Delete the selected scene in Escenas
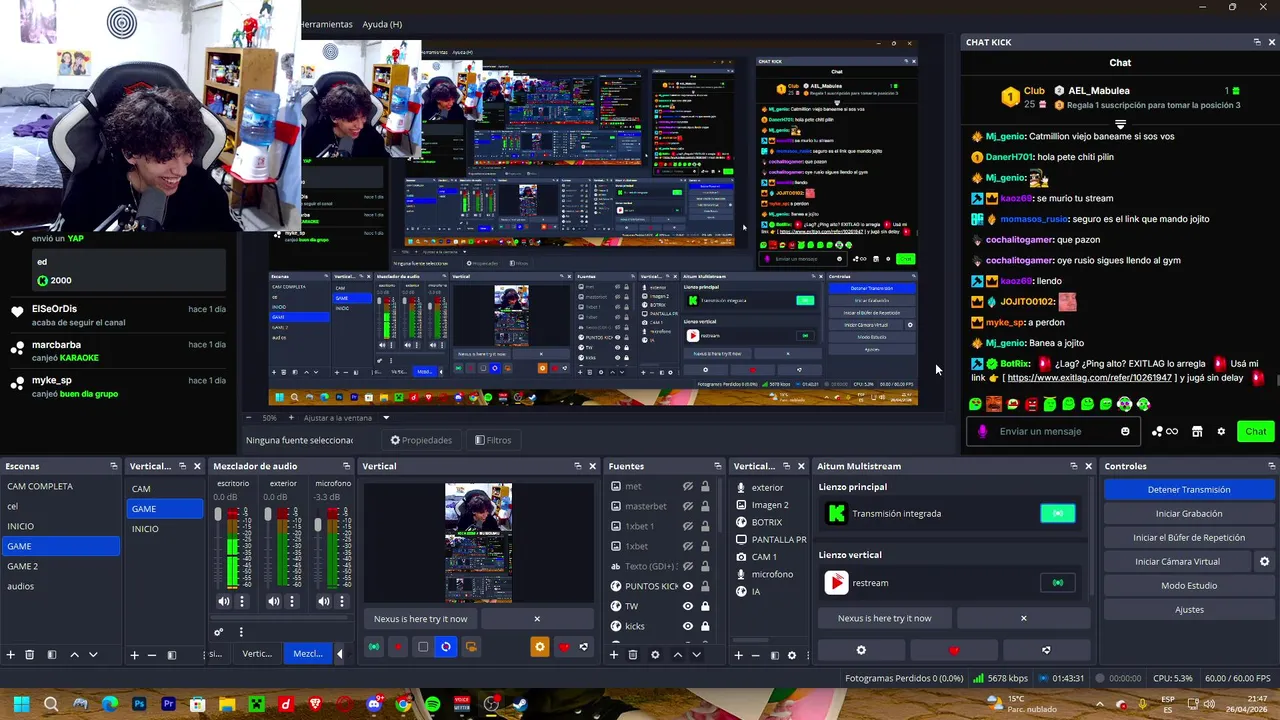1280x720 pixels. 30,655
